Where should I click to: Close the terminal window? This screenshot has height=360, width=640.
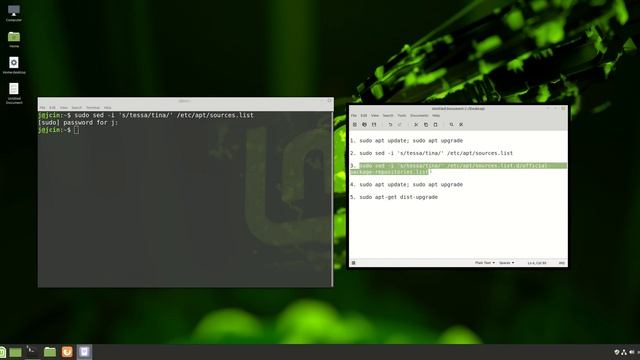click(x=329, y=101)
